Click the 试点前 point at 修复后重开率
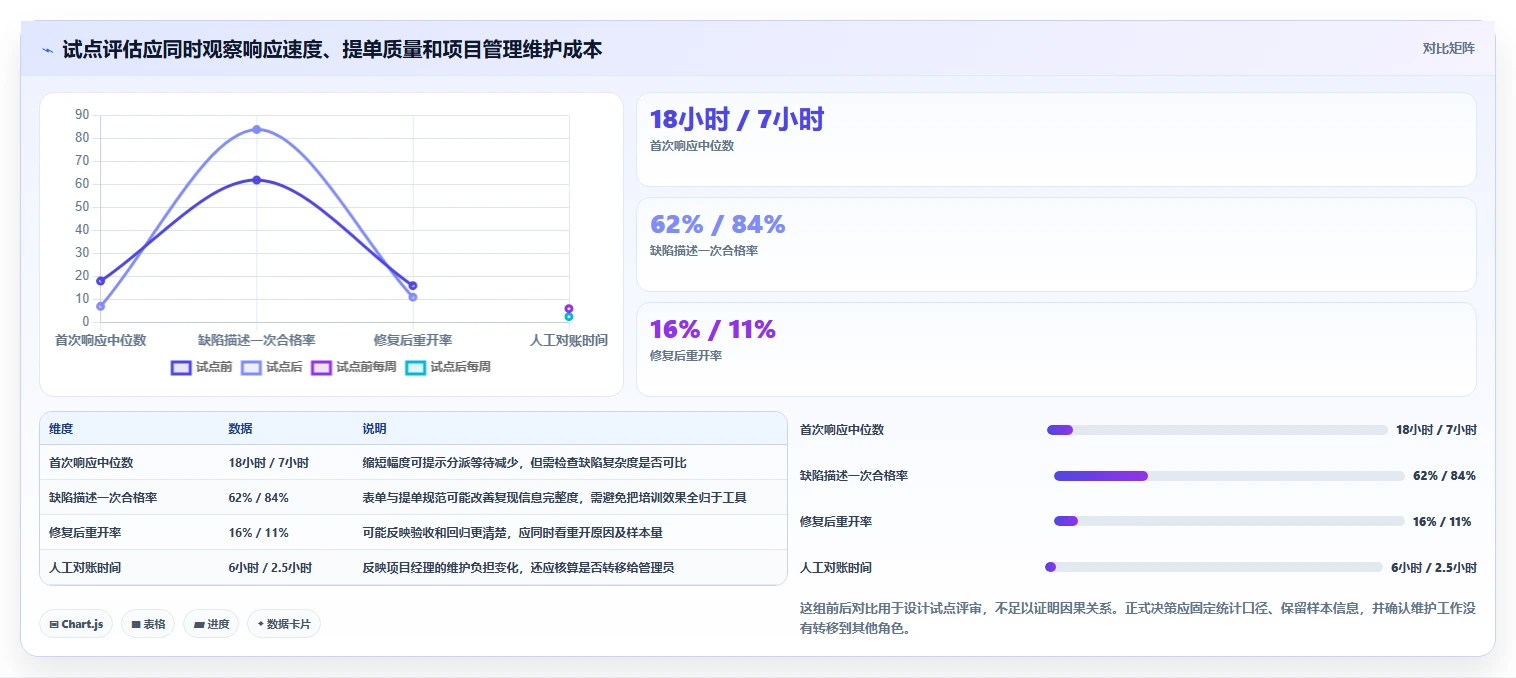This screenshot has height=678, width=1516. coord(413,286)
